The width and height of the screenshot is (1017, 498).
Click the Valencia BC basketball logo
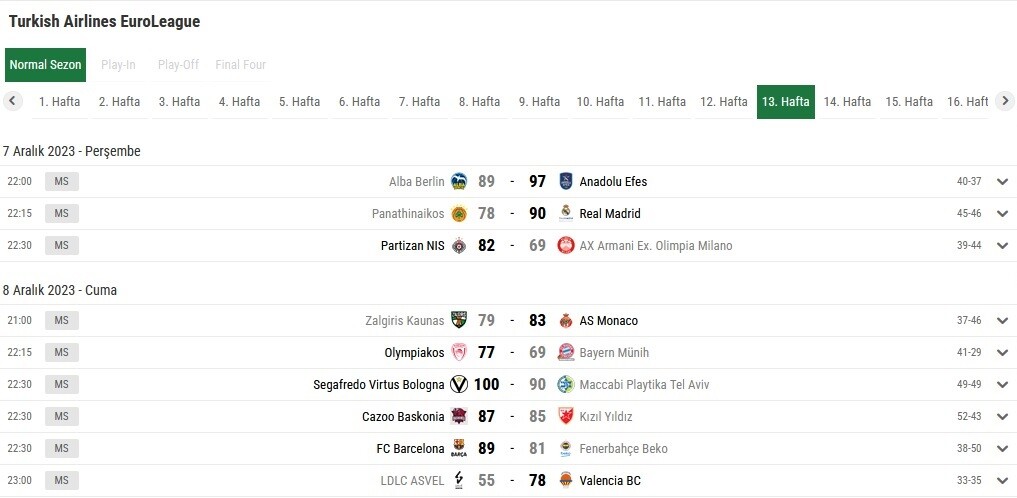click(x=566, y=480)
